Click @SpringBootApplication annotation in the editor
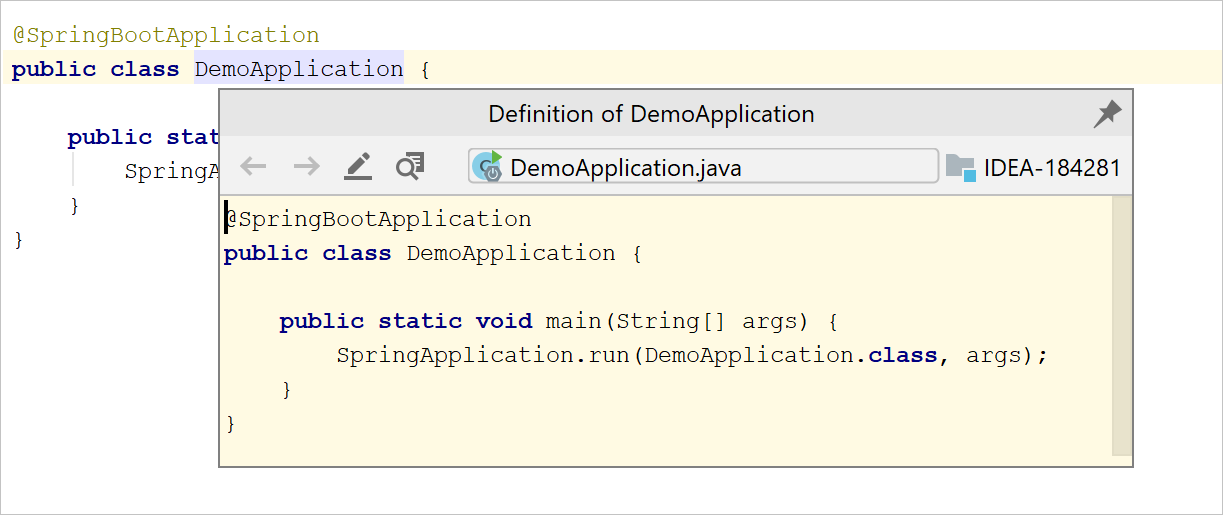The height and width of the screenshot is (516, 1225). coord(166,35)
